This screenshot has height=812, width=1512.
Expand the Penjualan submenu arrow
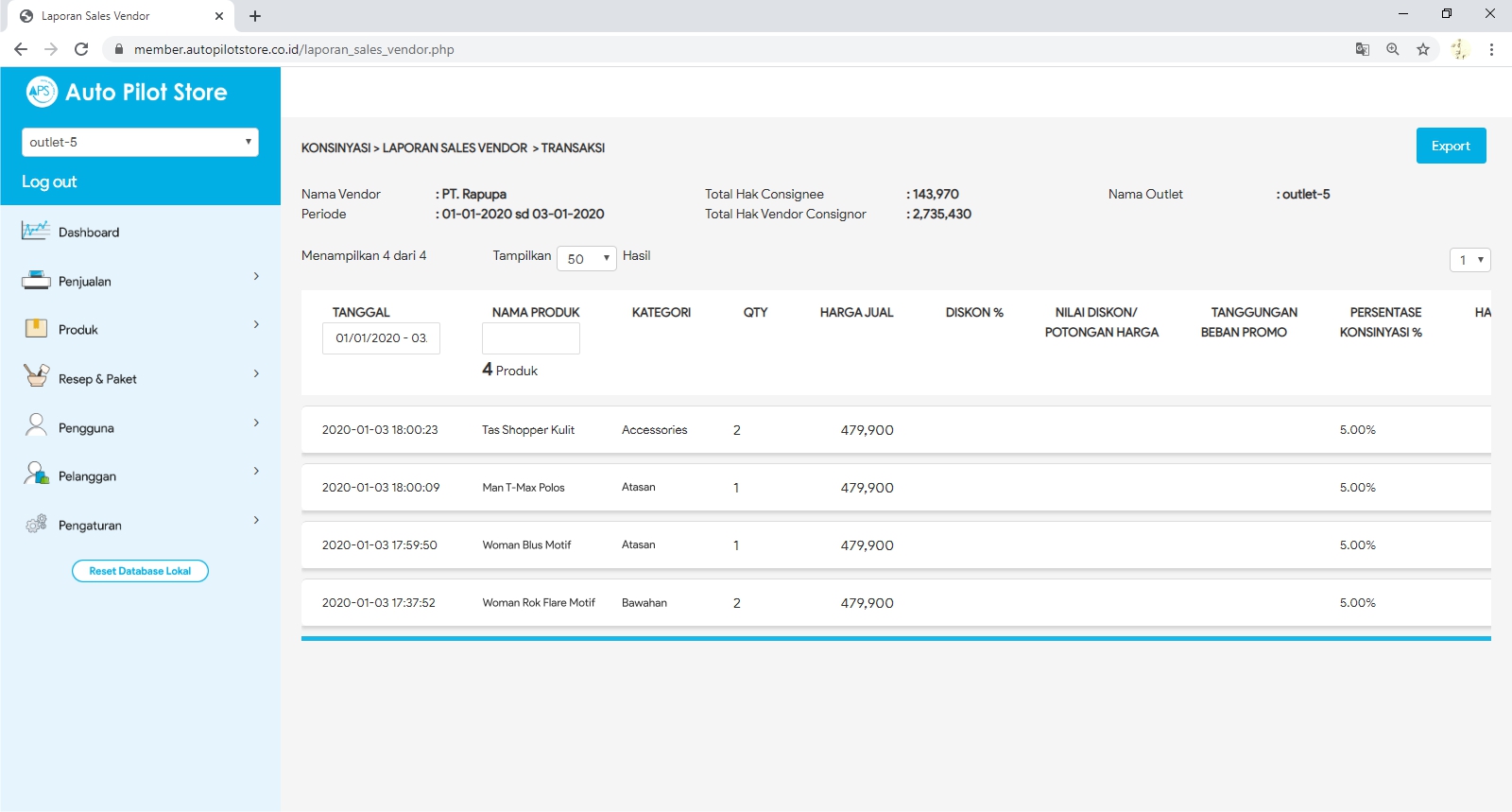pos(256,276)
